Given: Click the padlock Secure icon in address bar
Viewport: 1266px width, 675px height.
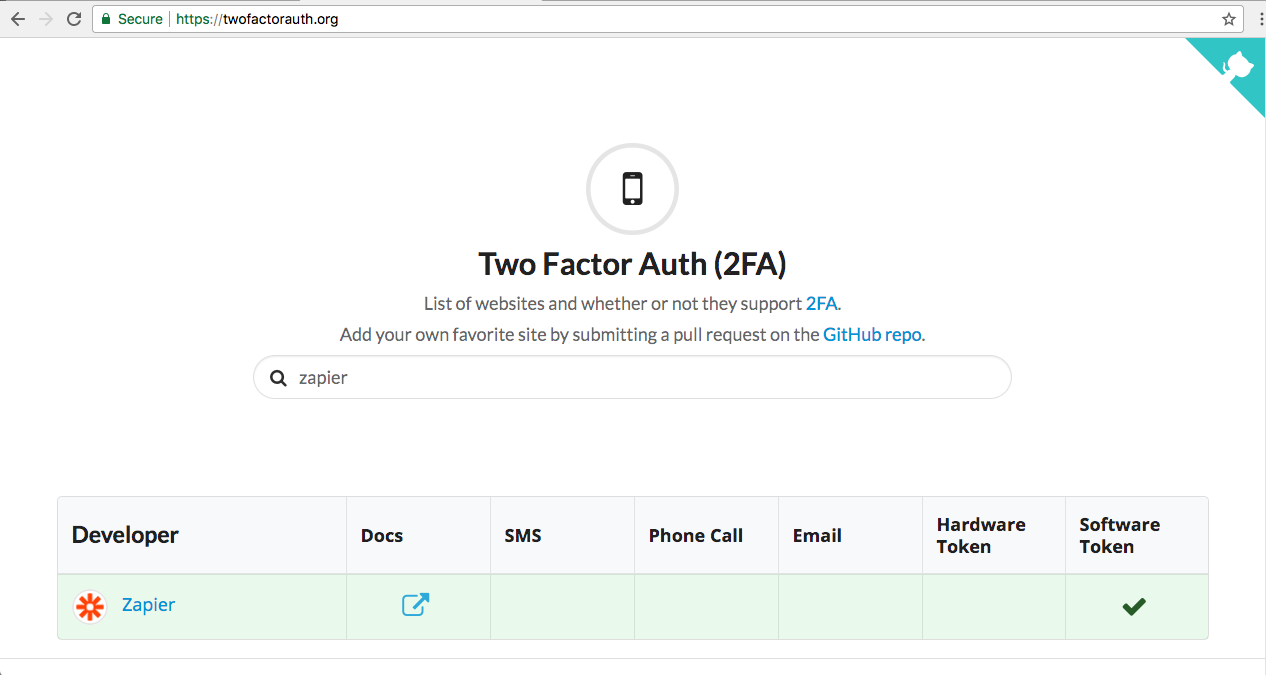Looking at the screenshot, I should tap(106, 18).
